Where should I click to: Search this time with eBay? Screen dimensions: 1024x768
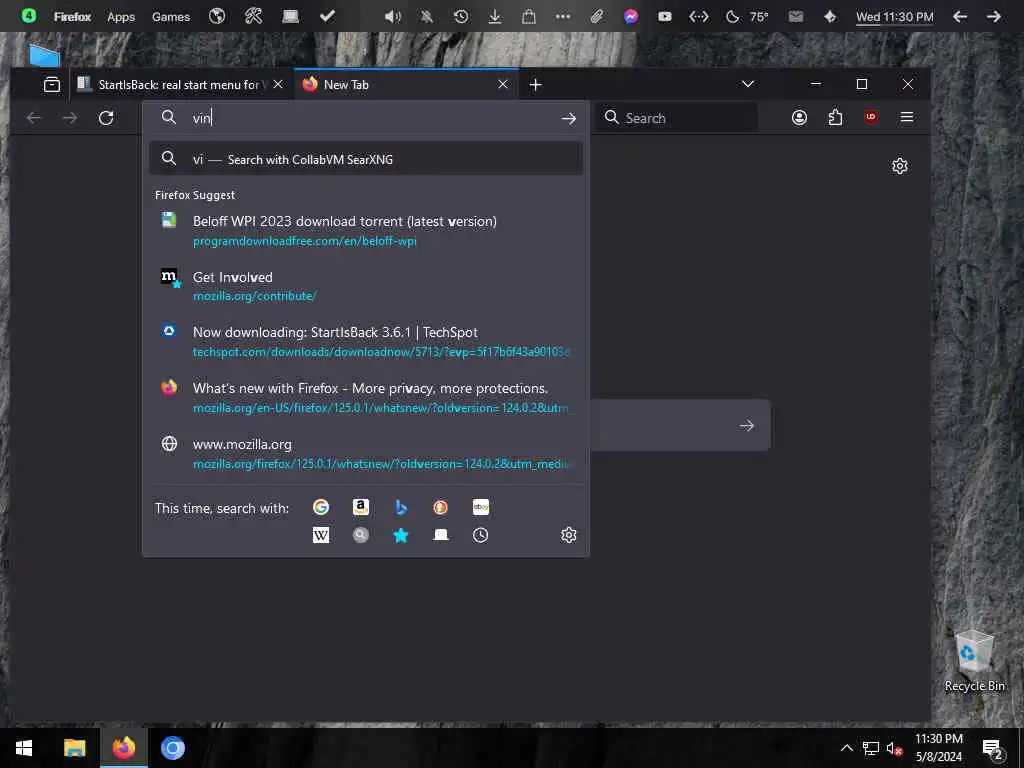pos(481,507)
